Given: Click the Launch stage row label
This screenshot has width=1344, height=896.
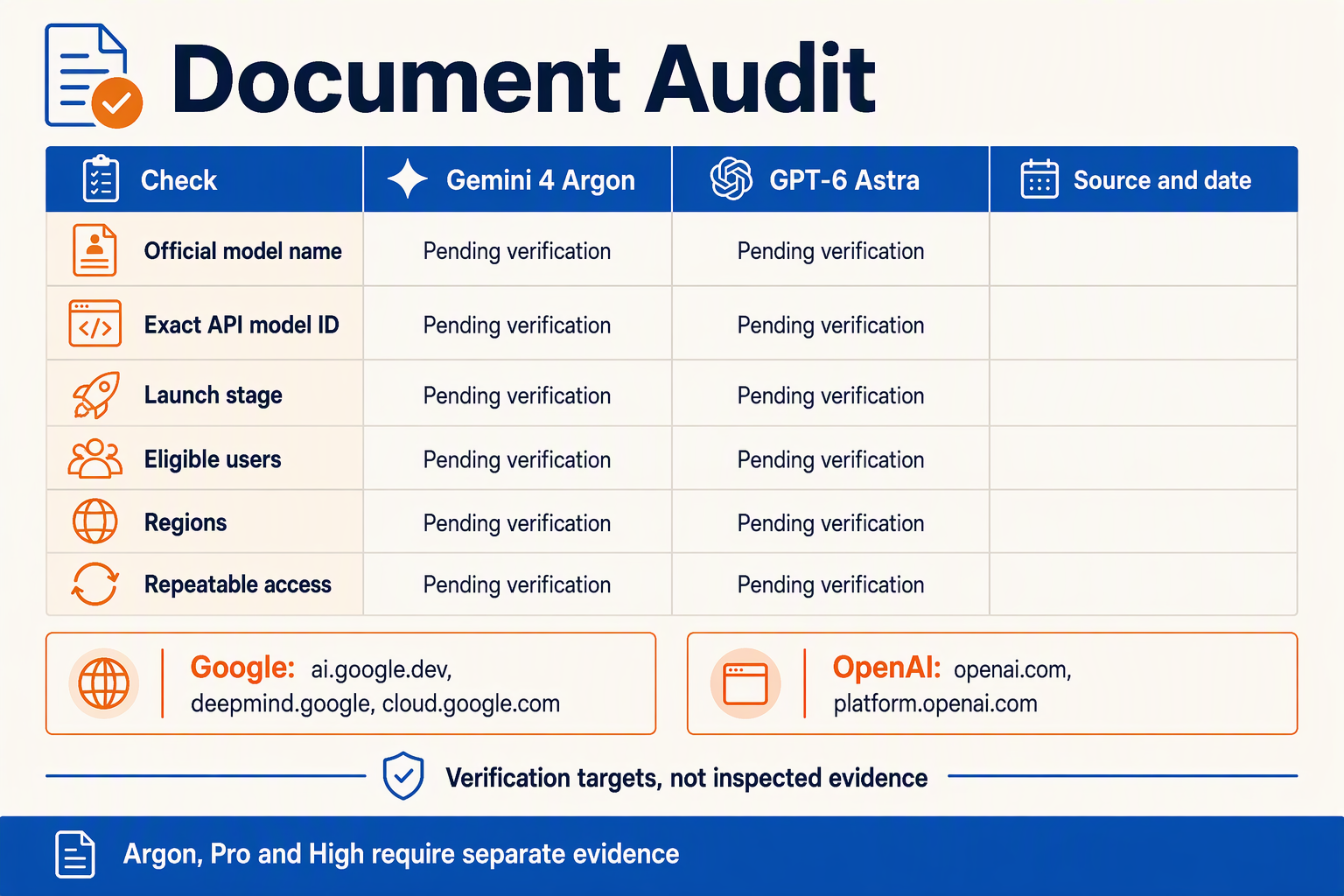Looking at the screenshot, I should pos(213,395).
